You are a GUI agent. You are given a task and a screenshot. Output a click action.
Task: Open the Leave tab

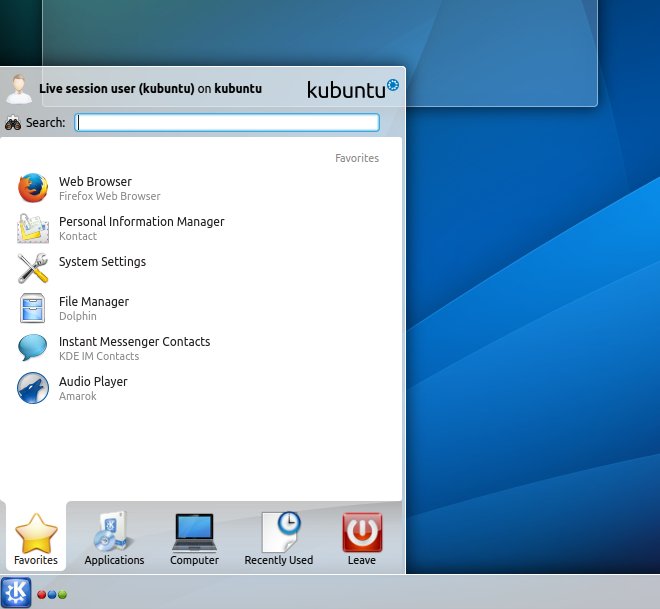pos(361,539)
